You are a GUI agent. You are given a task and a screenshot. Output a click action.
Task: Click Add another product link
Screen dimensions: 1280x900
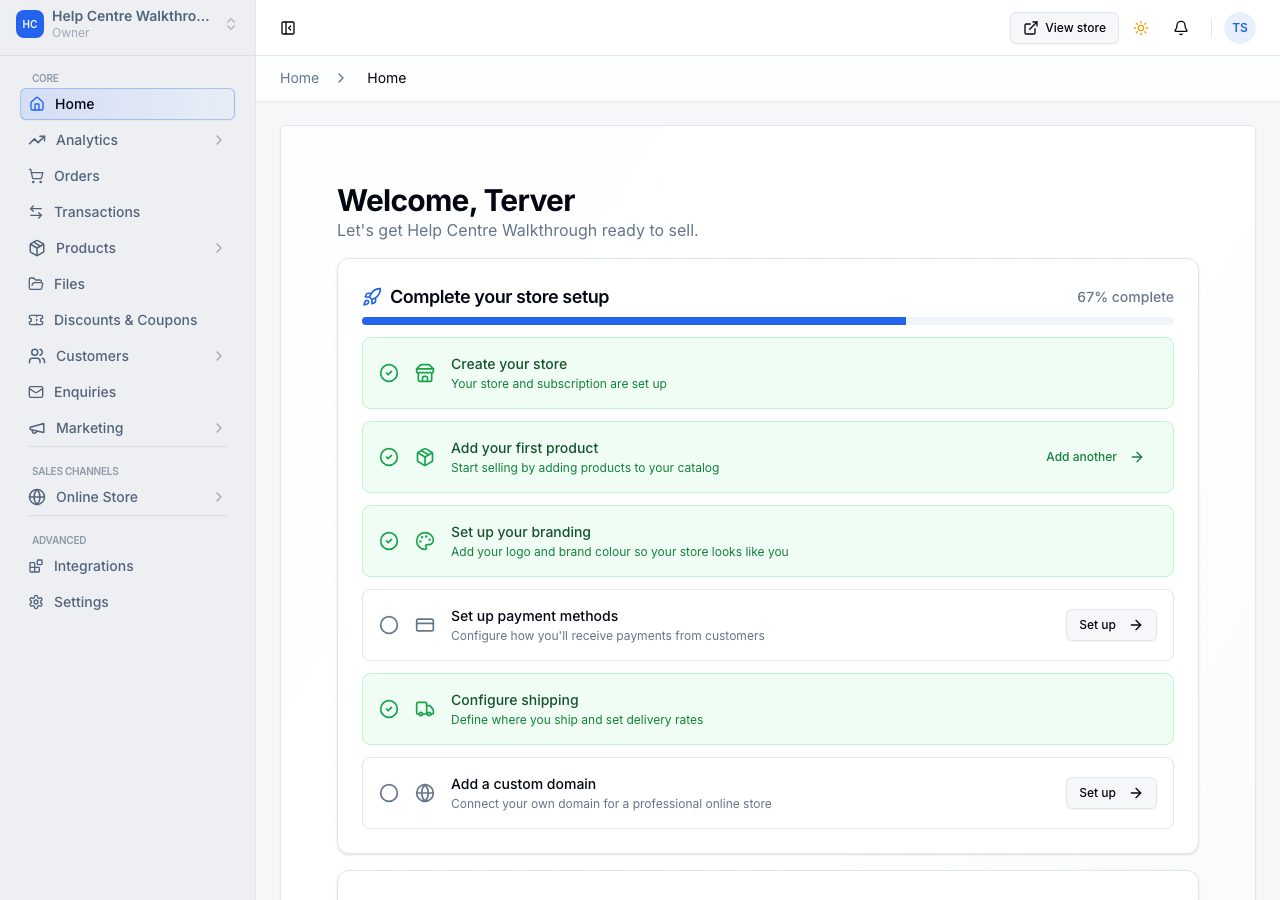[x=1095, y=457]
